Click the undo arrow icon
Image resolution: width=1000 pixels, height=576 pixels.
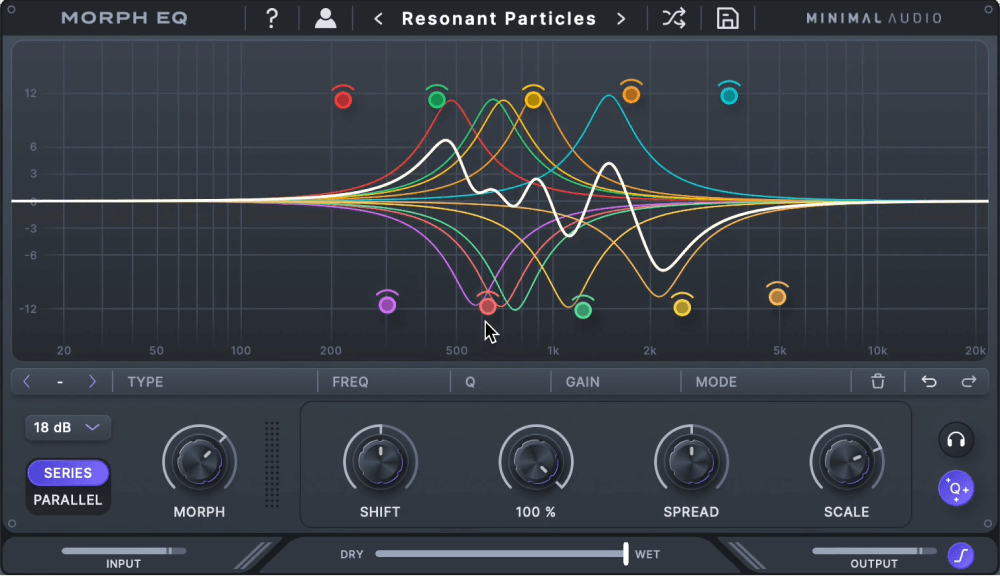[929, 381]
